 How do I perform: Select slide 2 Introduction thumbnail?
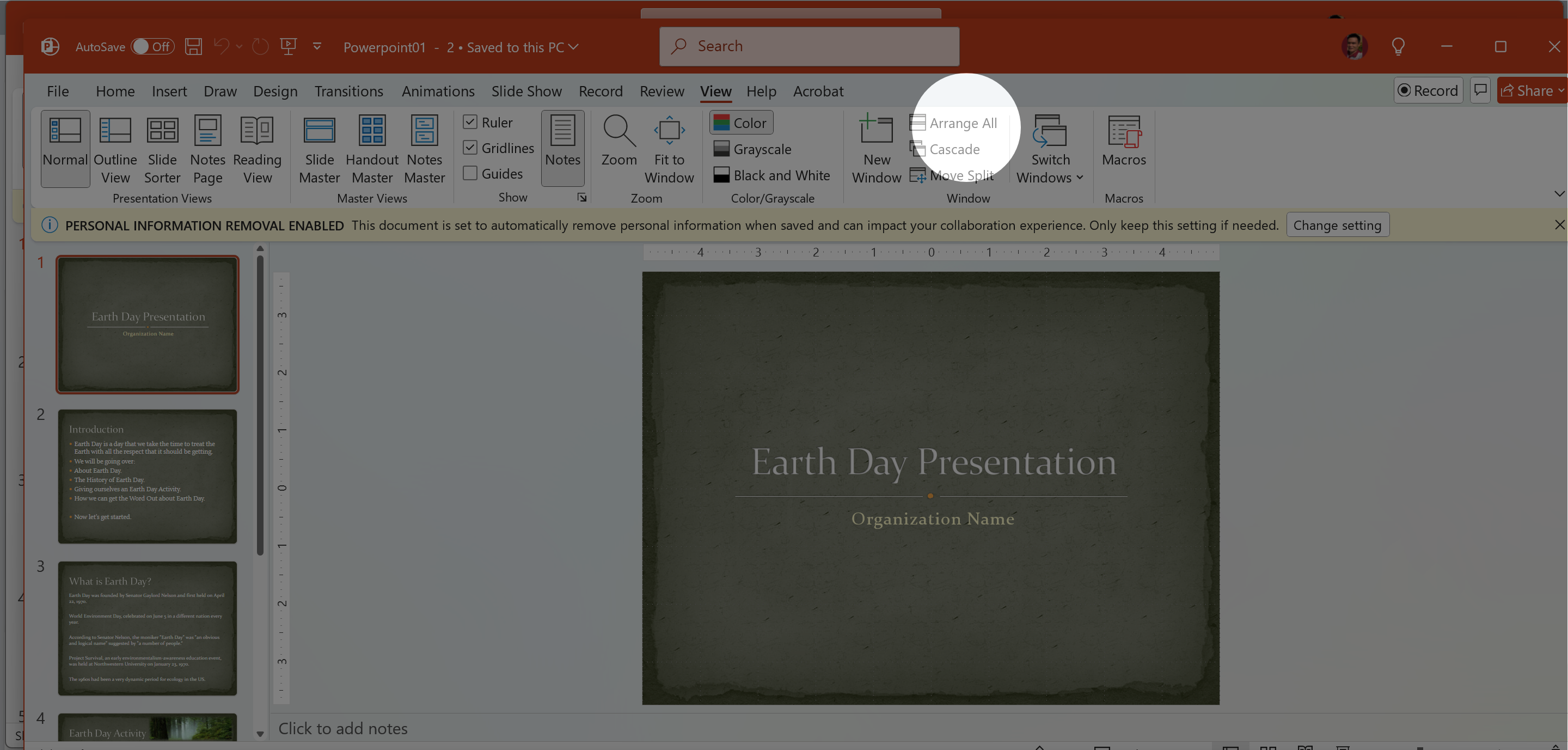148,476
